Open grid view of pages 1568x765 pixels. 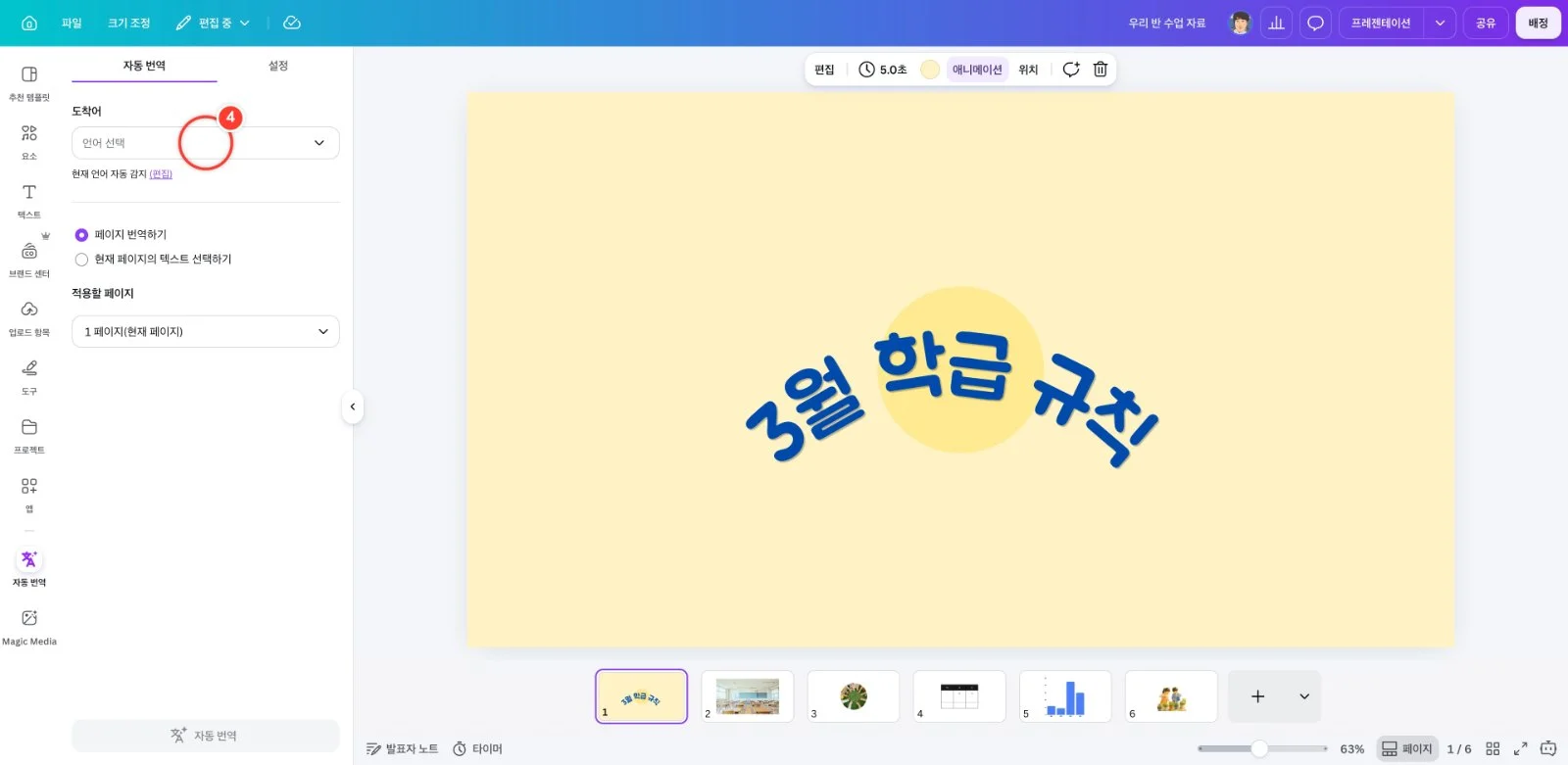click(x=1493, y=748)
